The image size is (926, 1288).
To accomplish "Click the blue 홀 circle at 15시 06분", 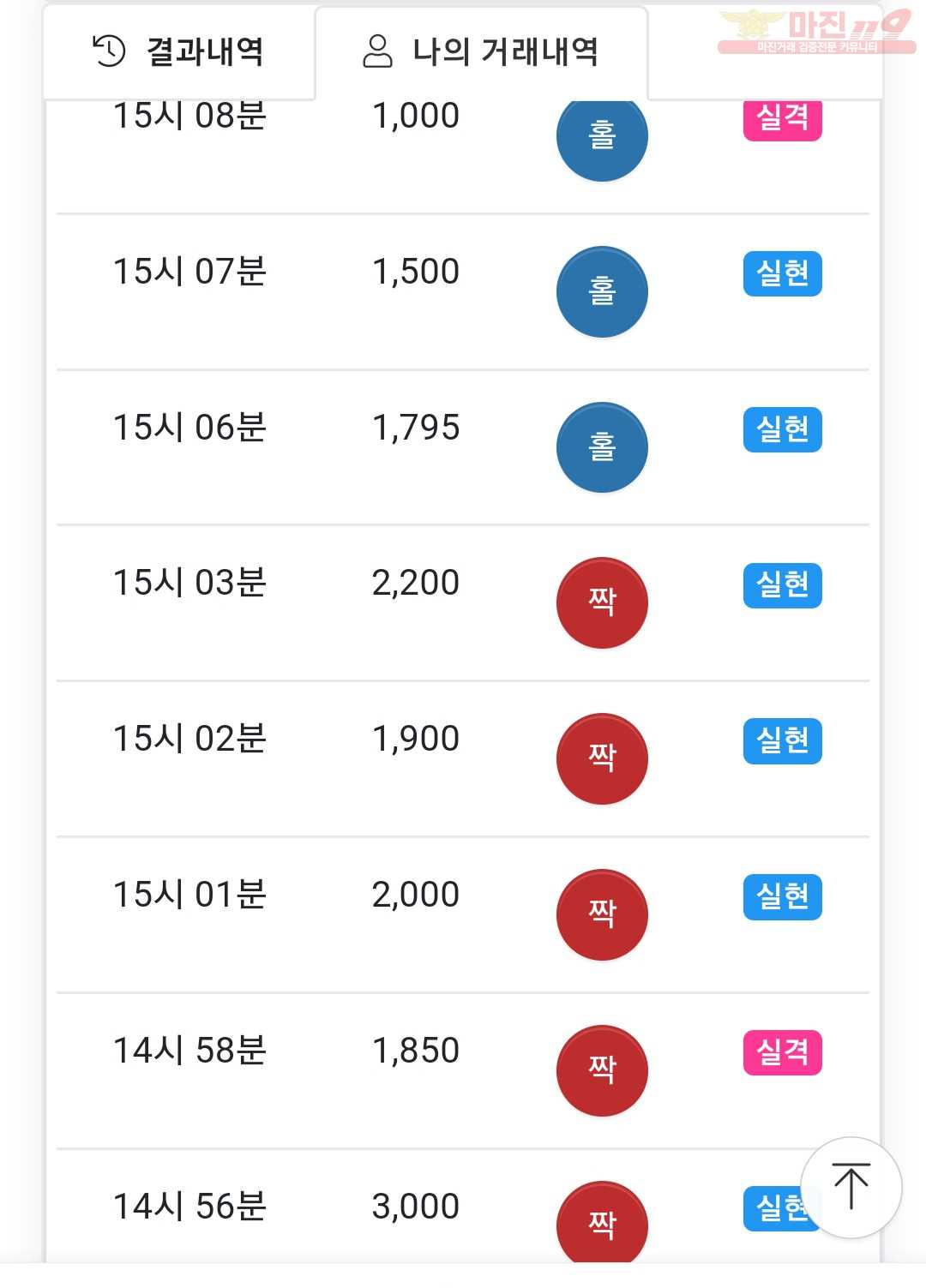I will 602,447.
